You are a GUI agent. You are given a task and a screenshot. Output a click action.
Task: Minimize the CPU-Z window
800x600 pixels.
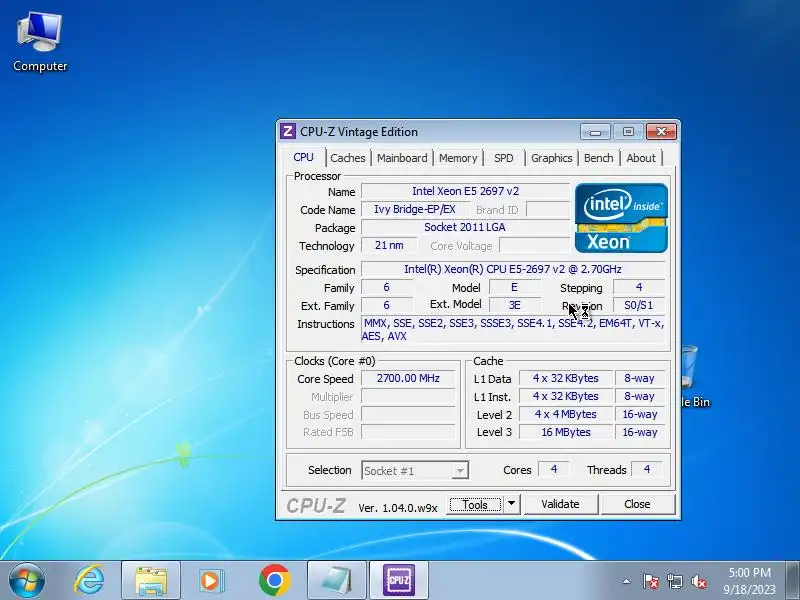click(x=595, y=132)
